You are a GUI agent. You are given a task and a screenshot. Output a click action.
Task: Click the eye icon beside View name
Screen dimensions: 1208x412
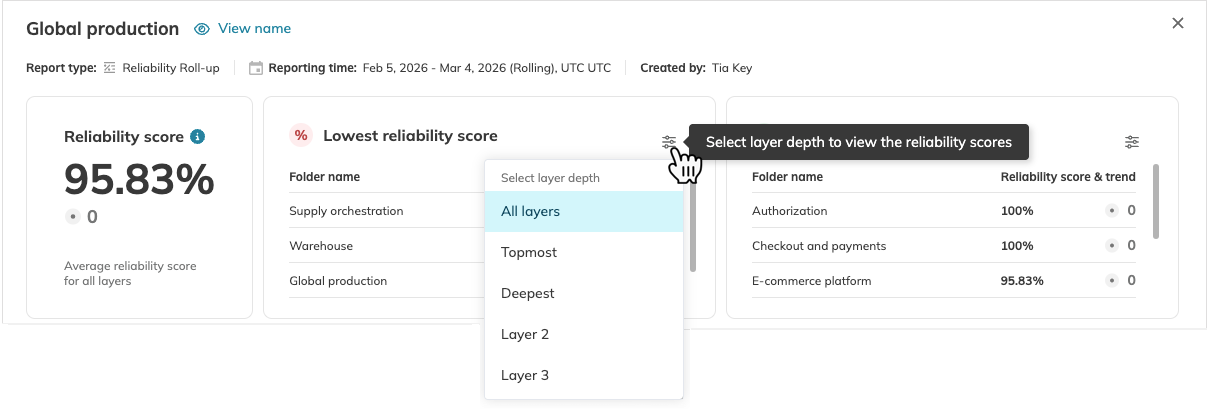click(202, 29)
